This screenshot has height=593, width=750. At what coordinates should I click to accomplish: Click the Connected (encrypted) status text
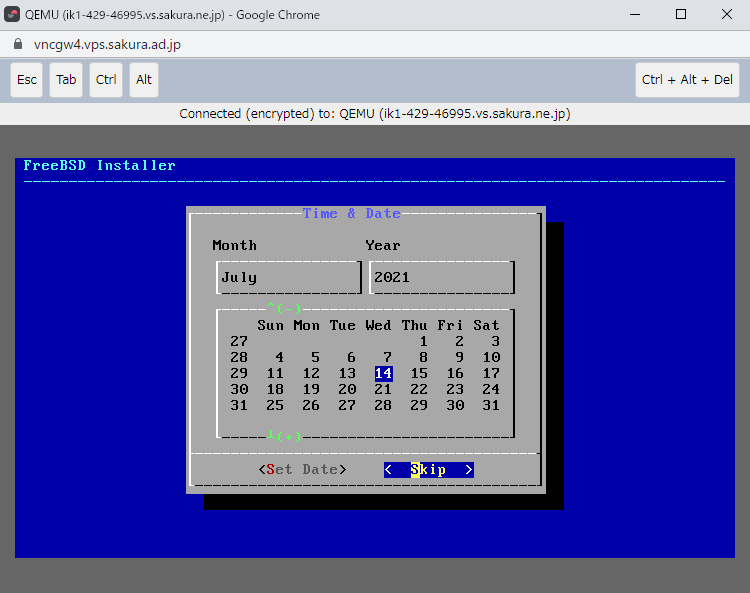[x=375, y=114]
